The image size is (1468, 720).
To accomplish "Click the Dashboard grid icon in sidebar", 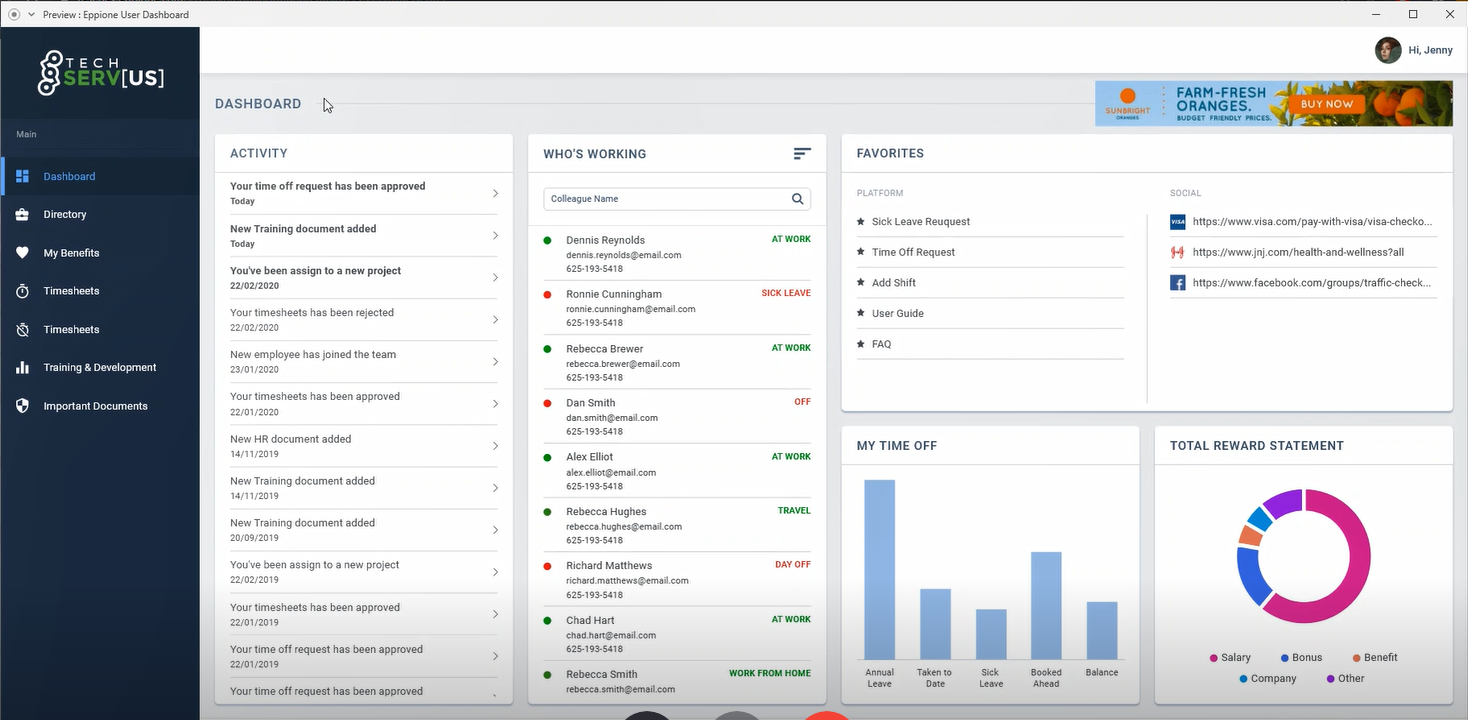I will [x=22, y=176].
